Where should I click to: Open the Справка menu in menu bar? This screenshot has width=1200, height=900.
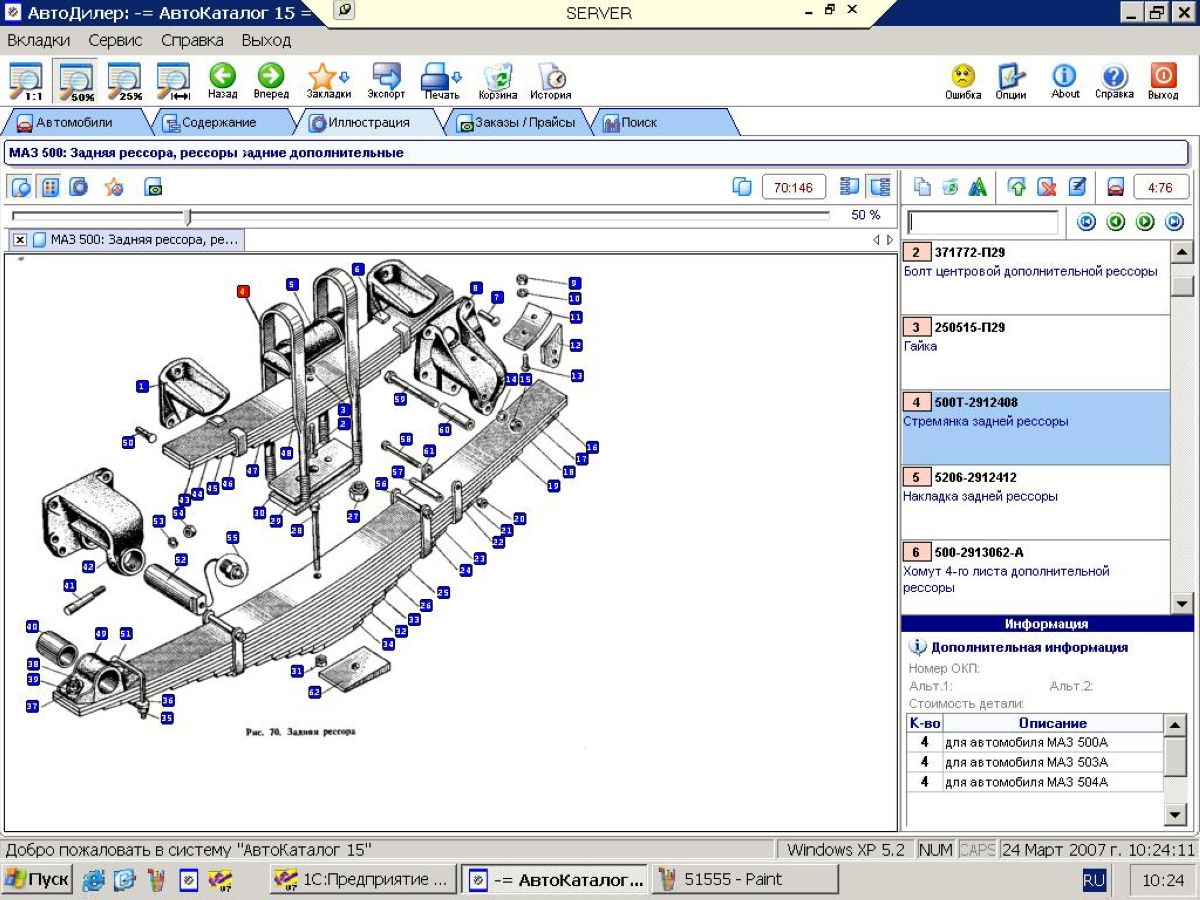(x=192, y=41)
